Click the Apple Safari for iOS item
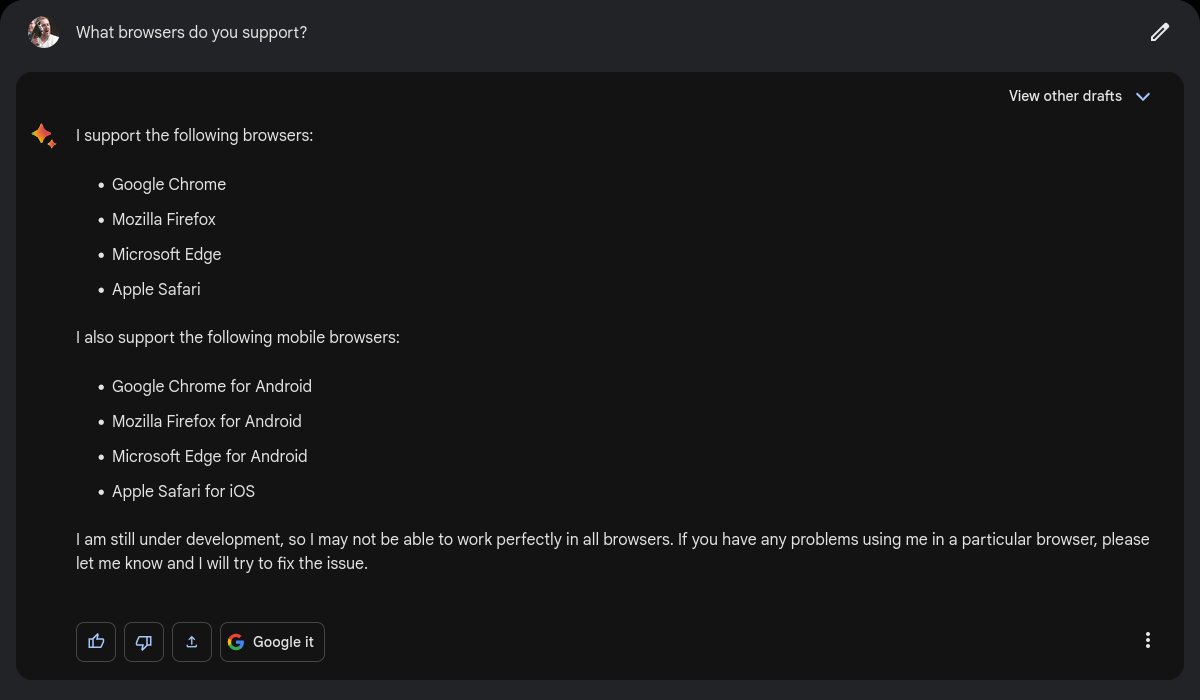The width and height of the screenshot is (1200, 700). [x=183, y=491]
